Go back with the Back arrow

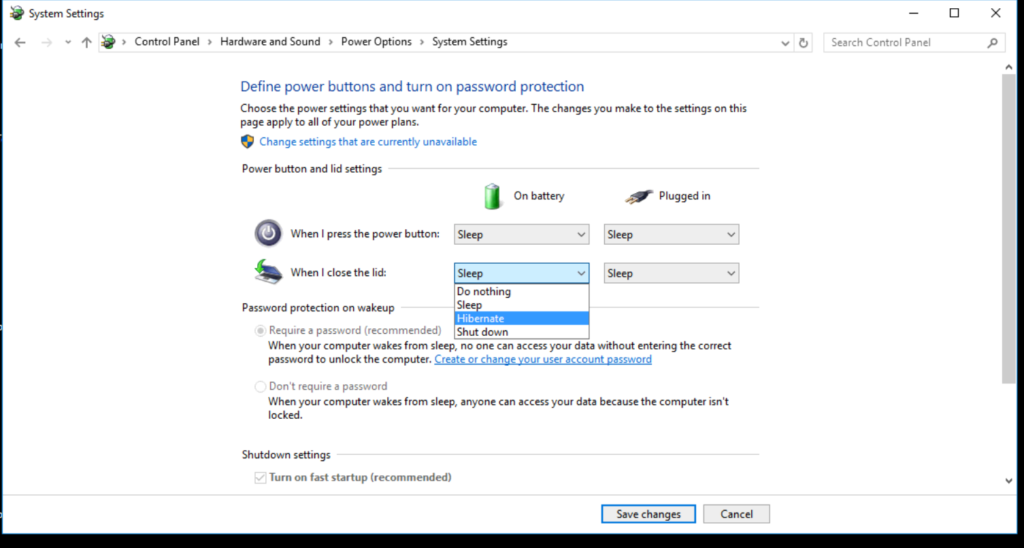click(x=20, y=42)
